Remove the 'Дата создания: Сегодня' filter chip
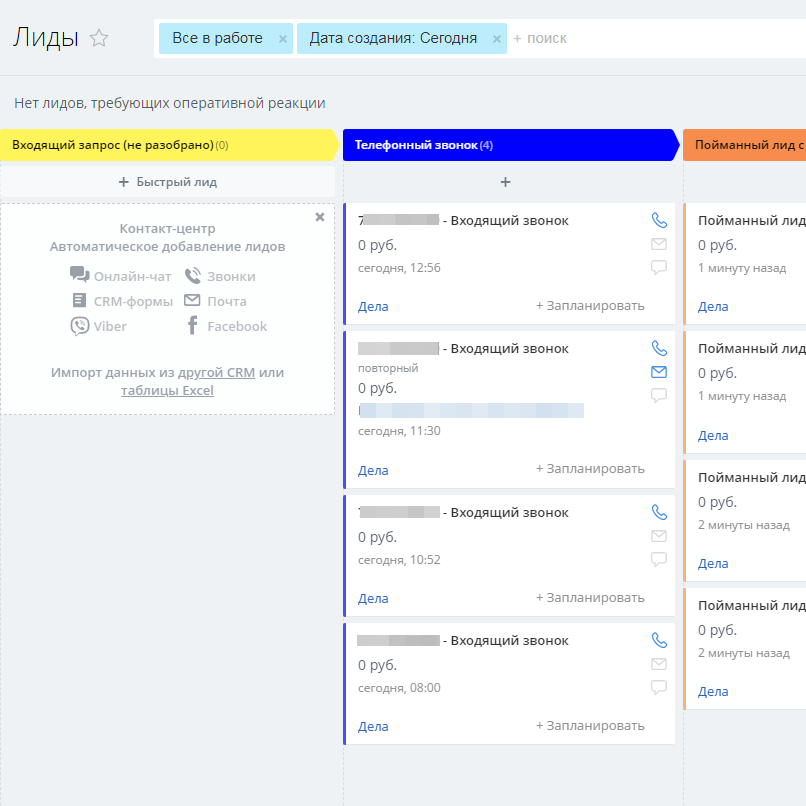Image resolution: width=806 pixels, height=806 pixels. click(497, 39)
